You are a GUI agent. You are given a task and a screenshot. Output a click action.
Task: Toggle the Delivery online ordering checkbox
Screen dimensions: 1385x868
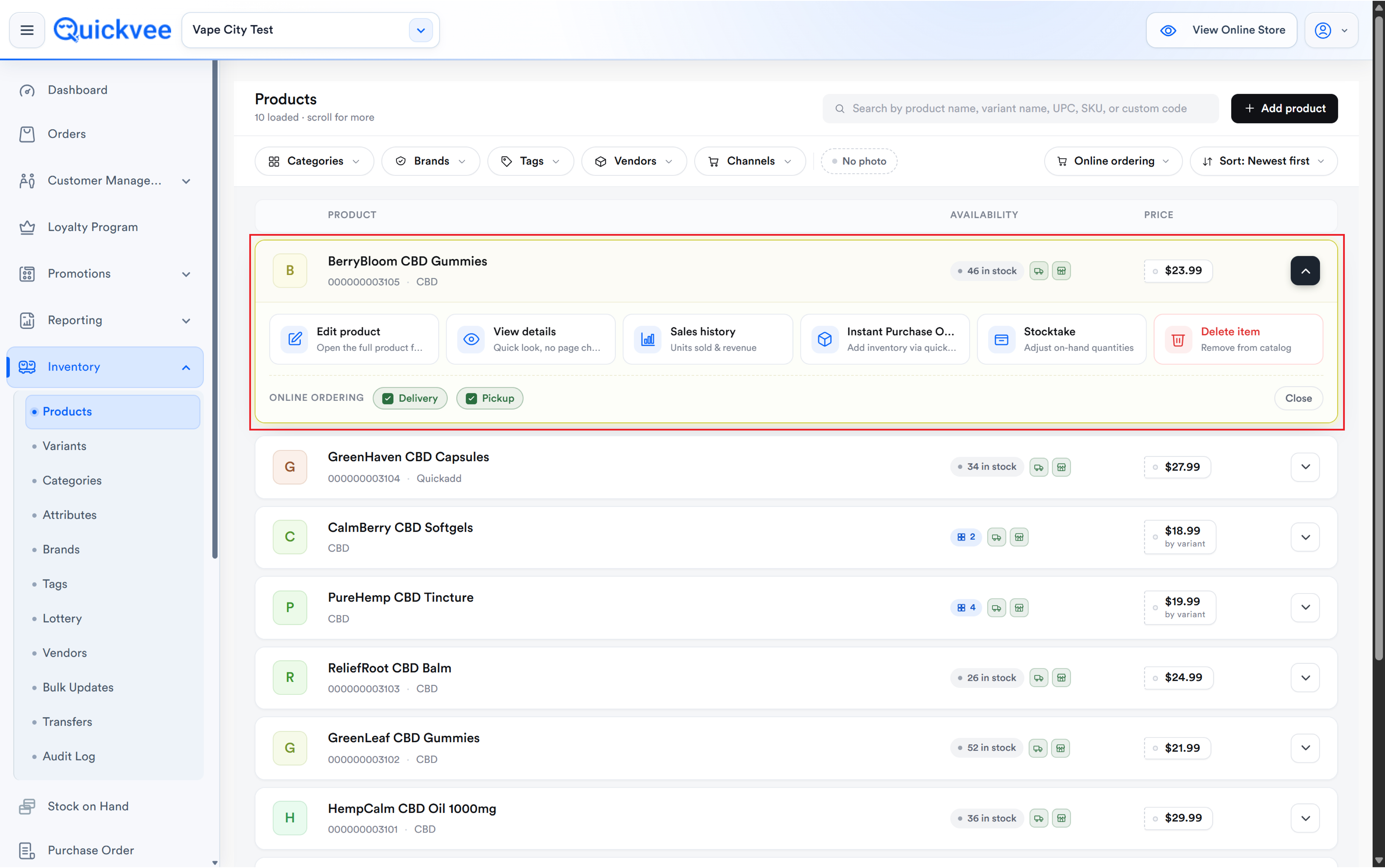pos(388,398)
